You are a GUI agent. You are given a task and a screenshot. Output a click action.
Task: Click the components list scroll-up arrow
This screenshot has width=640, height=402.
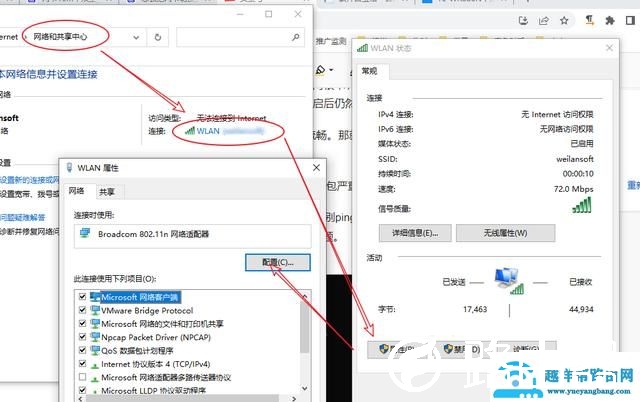point(304,295)
